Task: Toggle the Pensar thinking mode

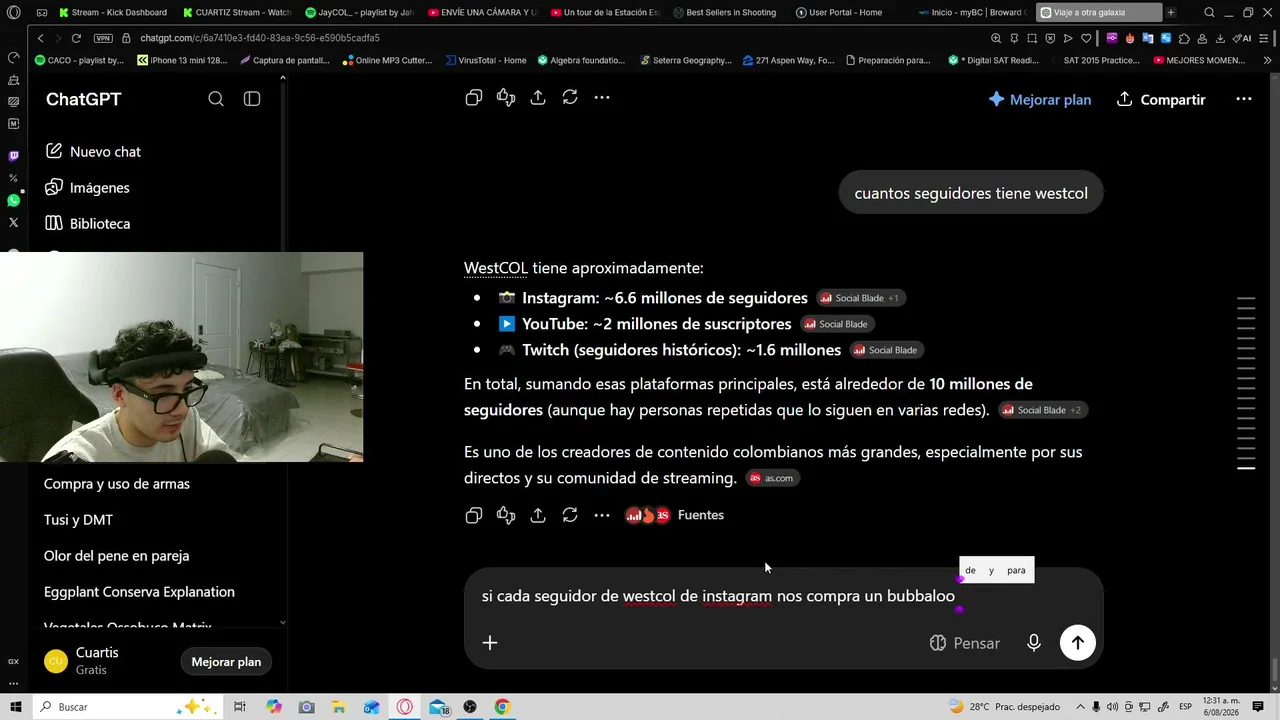Action: click(x=965, y=643)
